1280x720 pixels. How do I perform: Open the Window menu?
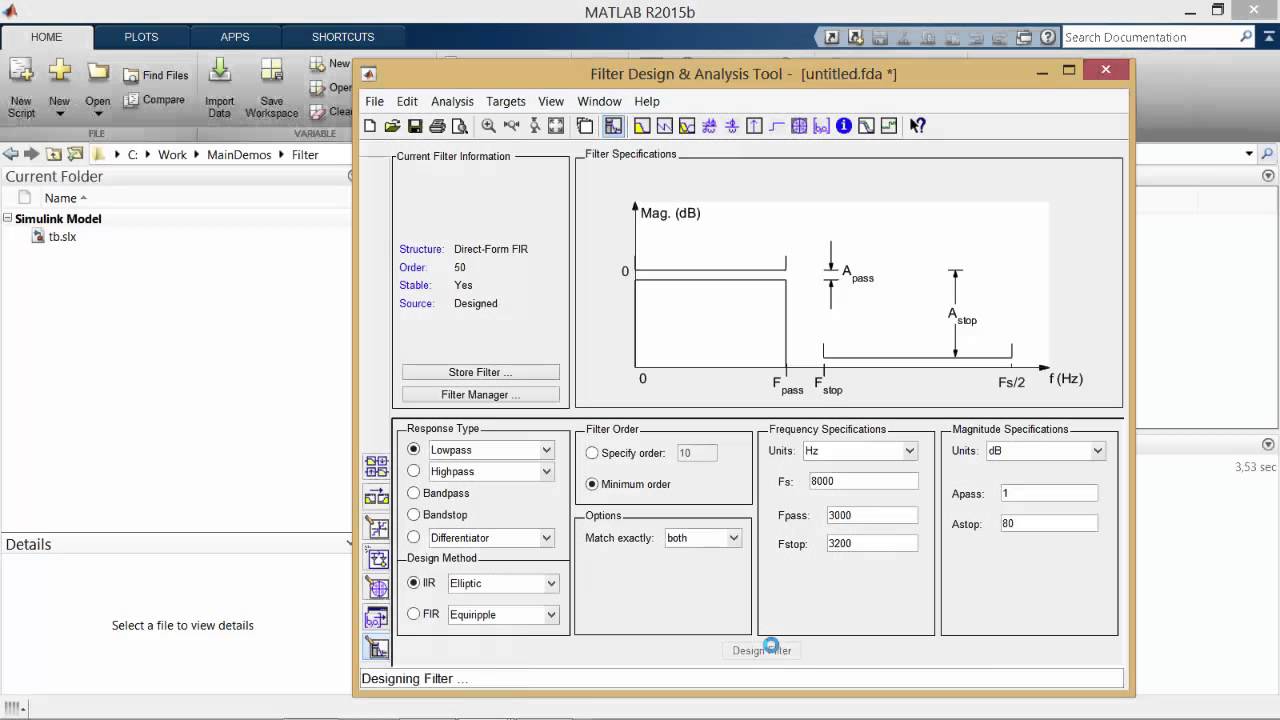599,101
